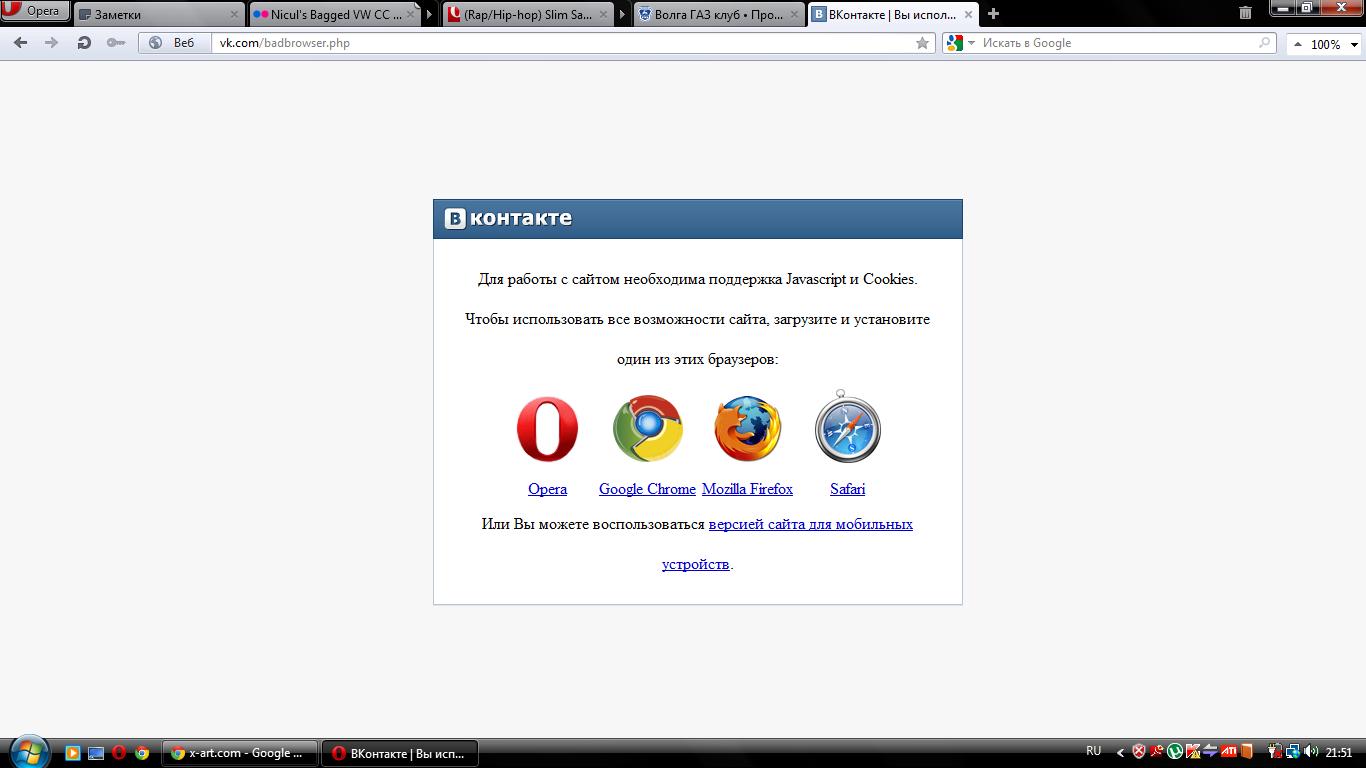Launch media player from quick launch
The height and width of the screenshot is (768, 1366).
click(x=72, y=753)
